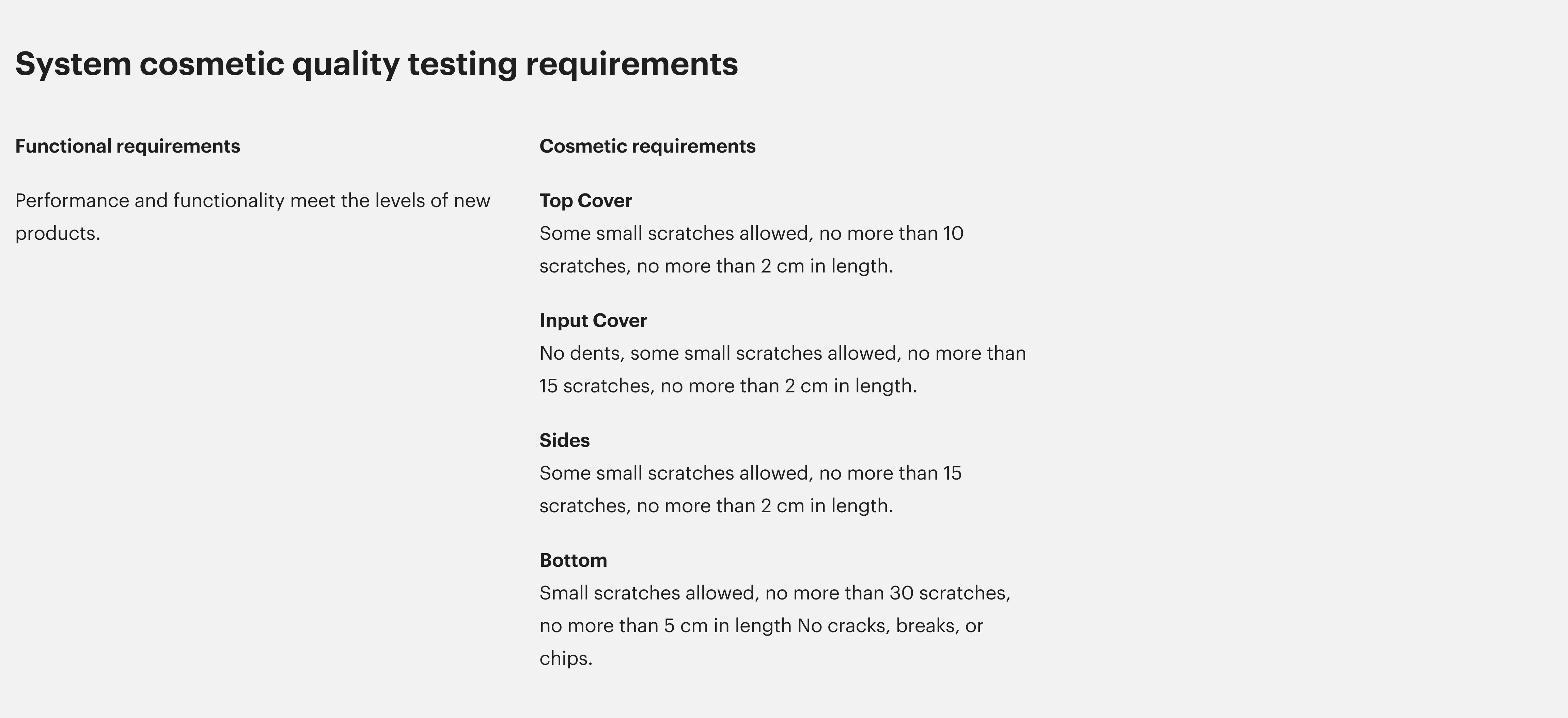Click the Sides second line 'scratches, no more than 2 cm'

[x=671, y=506]
